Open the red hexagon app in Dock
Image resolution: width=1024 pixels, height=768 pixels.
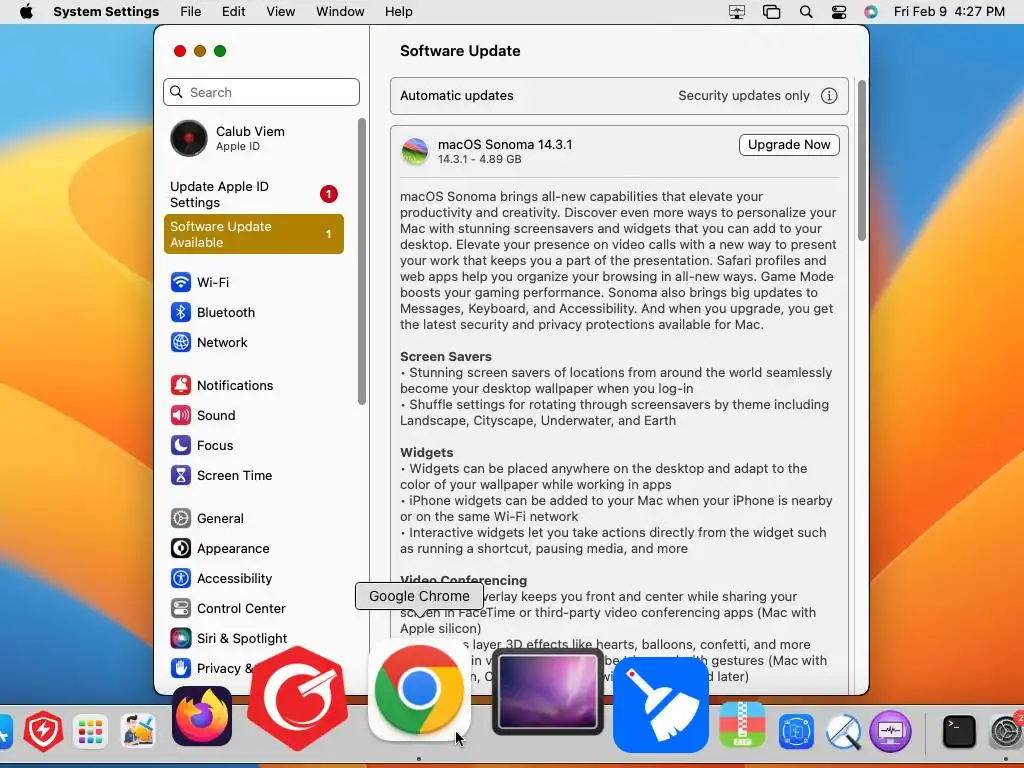298,699
